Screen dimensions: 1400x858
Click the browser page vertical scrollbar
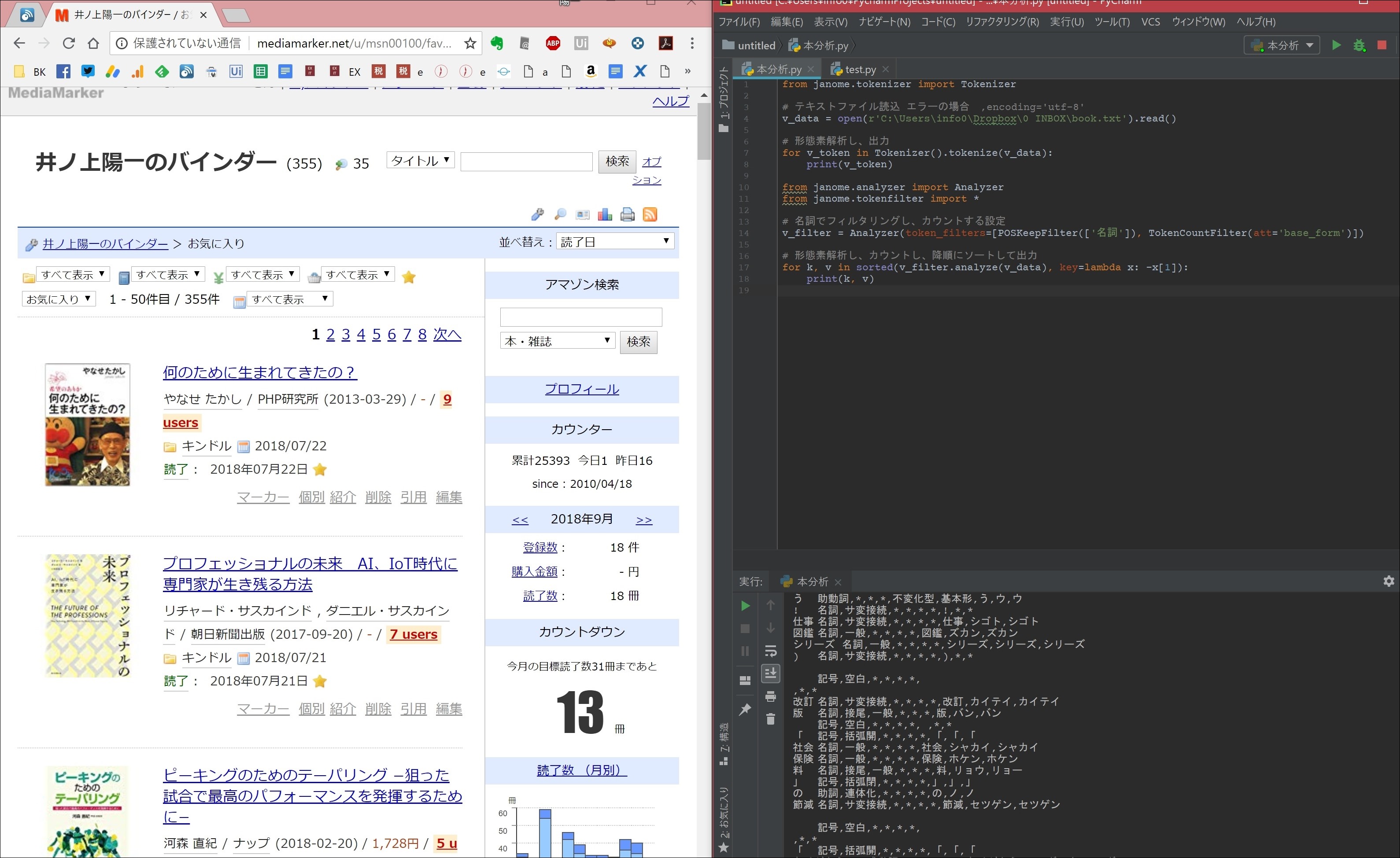[x=704, y=131]
